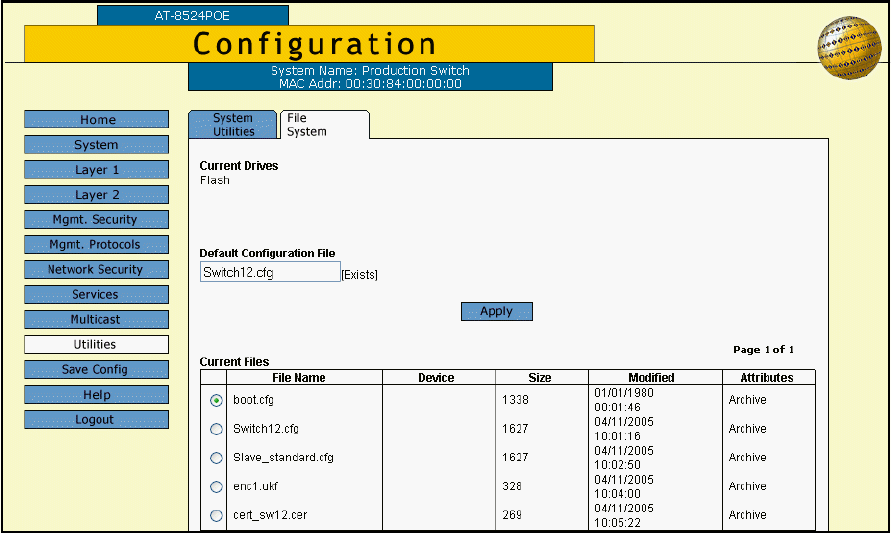Switch to the System Utilities tab
The height and width of the screenshot is (533, 891).
(x=233, y=125)
